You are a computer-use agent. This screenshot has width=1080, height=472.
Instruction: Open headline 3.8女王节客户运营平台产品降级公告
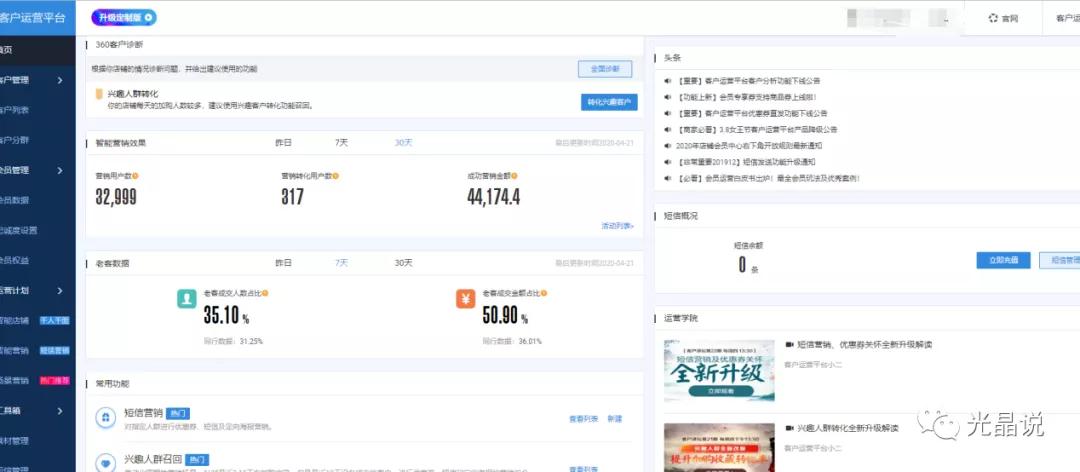tap(757, 130)
